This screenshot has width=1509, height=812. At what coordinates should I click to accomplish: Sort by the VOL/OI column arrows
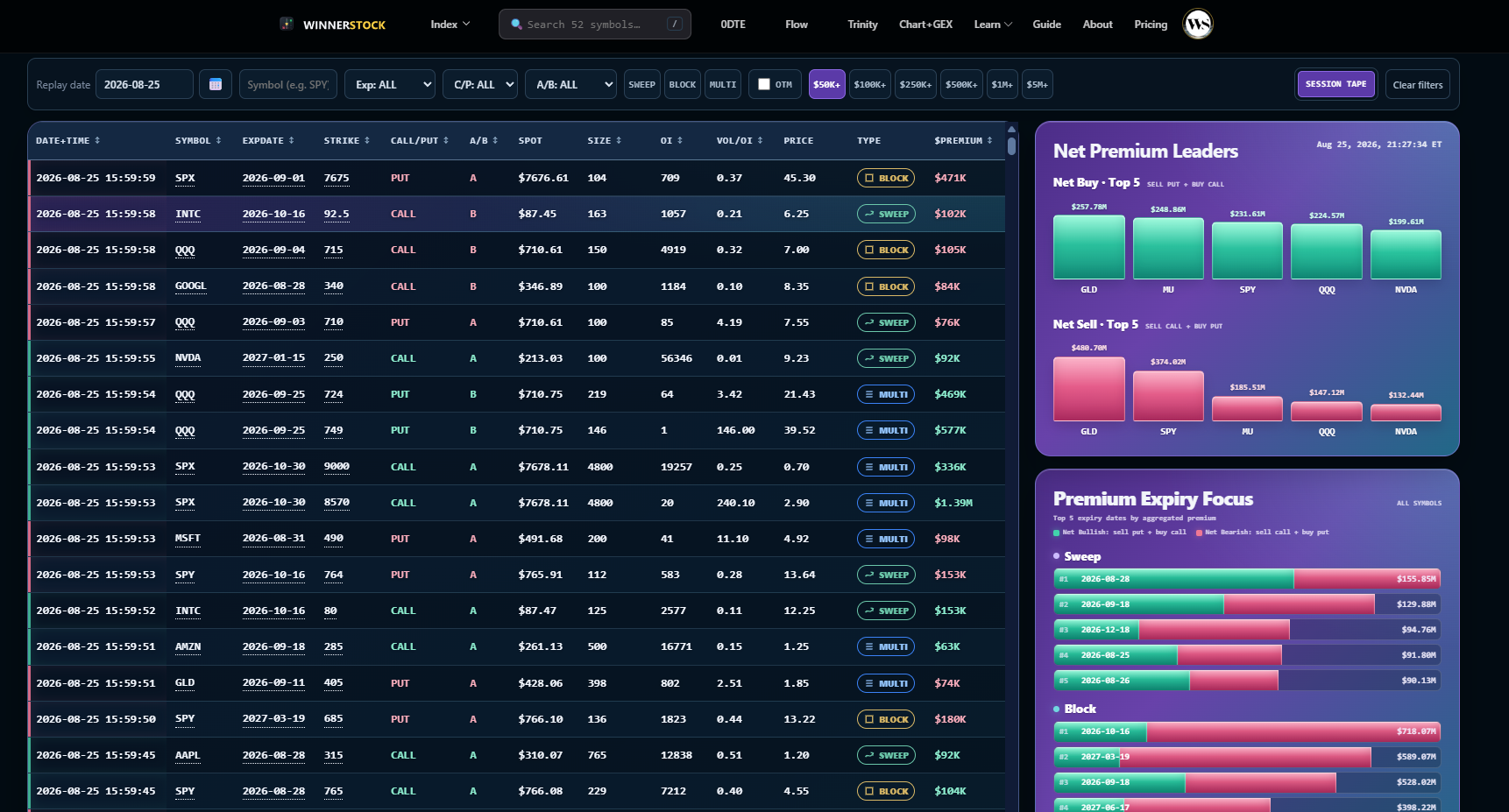tap(760, 140)
